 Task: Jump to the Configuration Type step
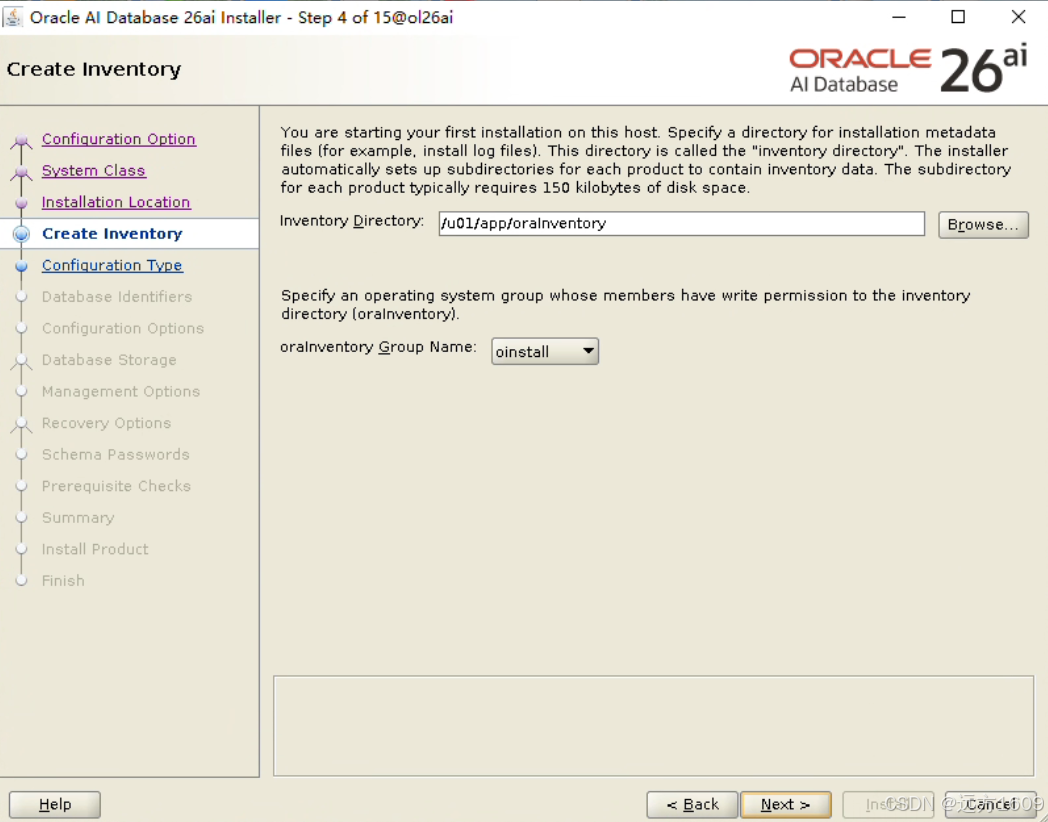click(x=112, y=265)
